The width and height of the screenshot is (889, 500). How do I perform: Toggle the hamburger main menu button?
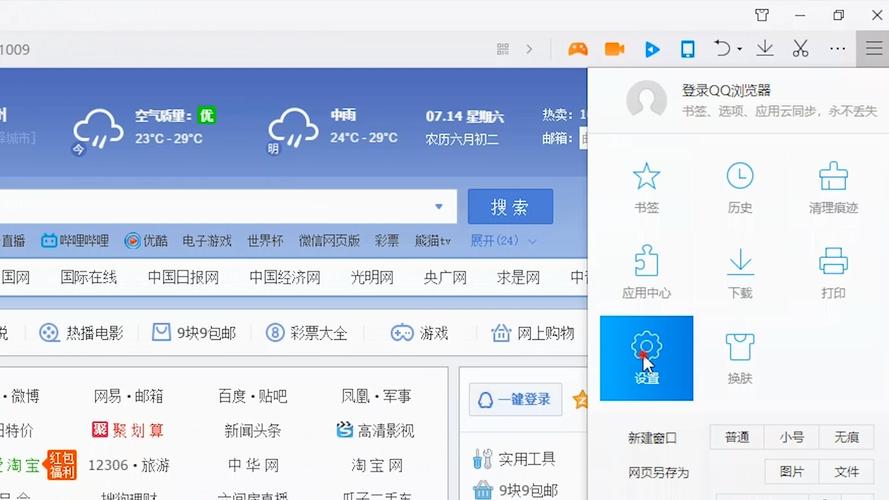point(873,49)
